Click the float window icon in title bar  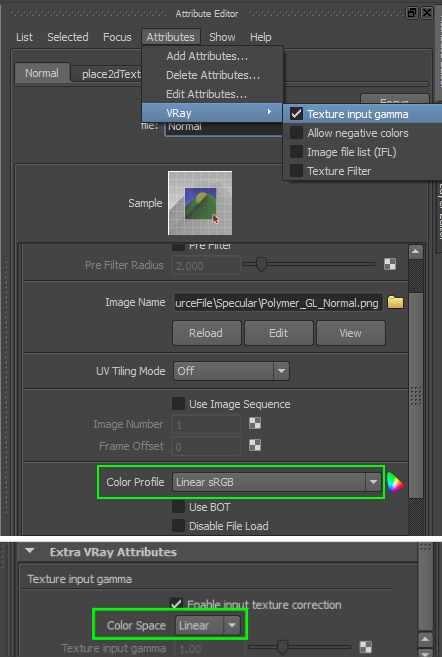412,13
